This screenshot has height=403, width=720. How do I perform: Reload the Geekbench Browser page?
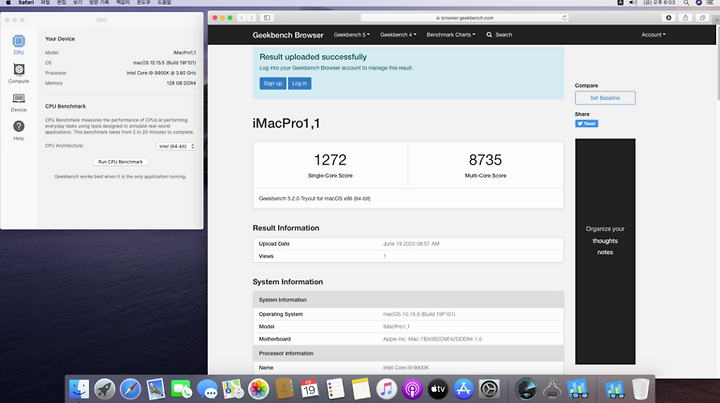(x=564, y=17)
